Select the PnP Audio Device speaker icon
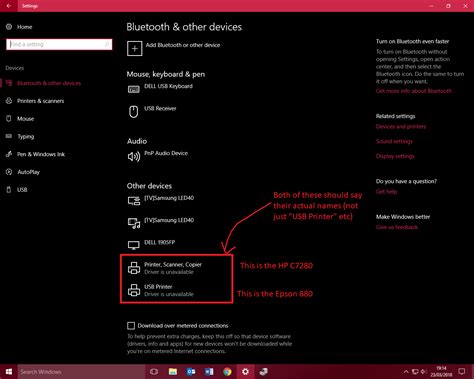 point(134,156)
